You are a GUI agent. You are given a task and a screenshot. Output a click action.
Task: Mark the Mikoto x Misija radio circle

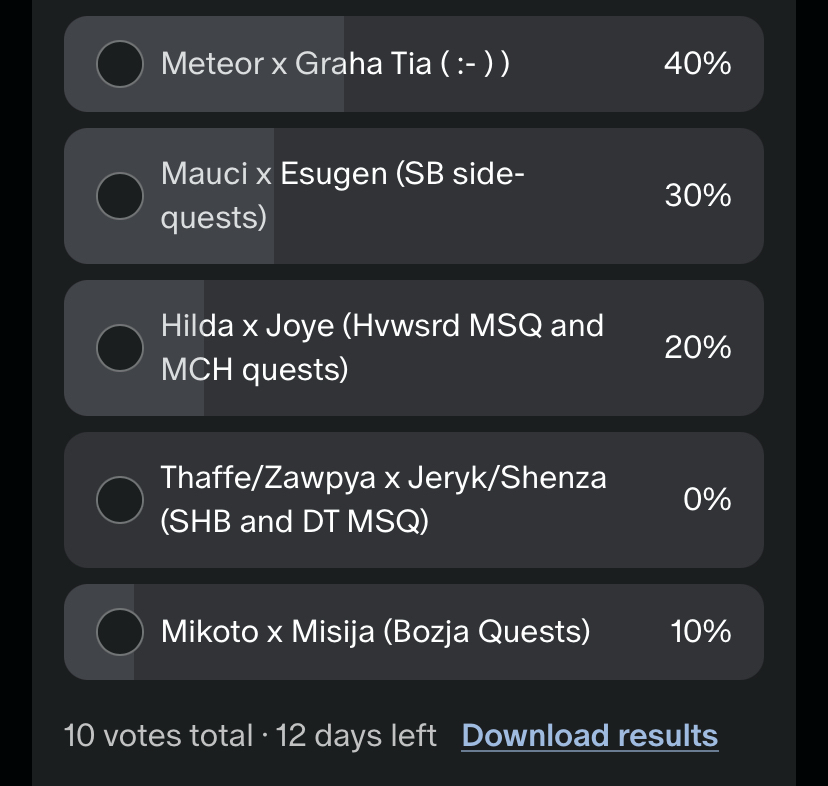(x=120, y=632)
